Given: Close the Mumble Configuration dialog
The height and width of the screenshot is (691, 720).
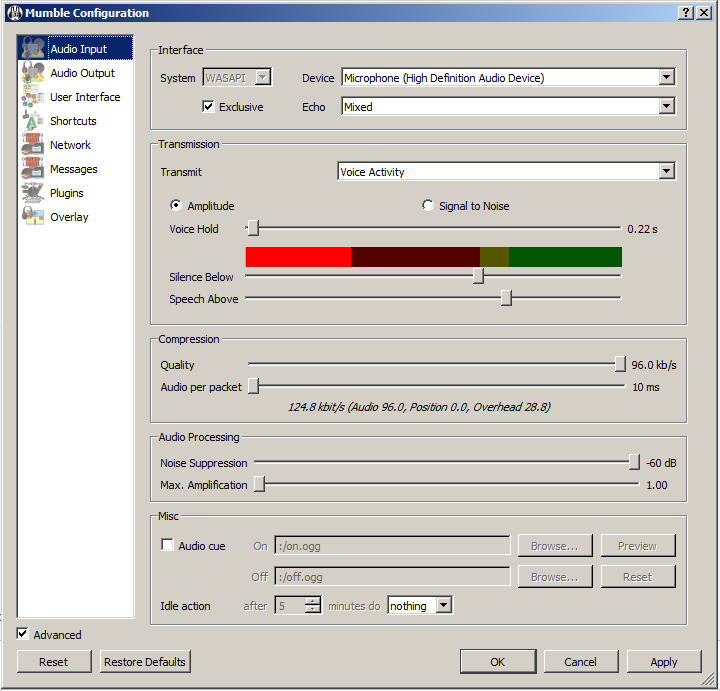Looking at the screenshot, I should [703, 12].
